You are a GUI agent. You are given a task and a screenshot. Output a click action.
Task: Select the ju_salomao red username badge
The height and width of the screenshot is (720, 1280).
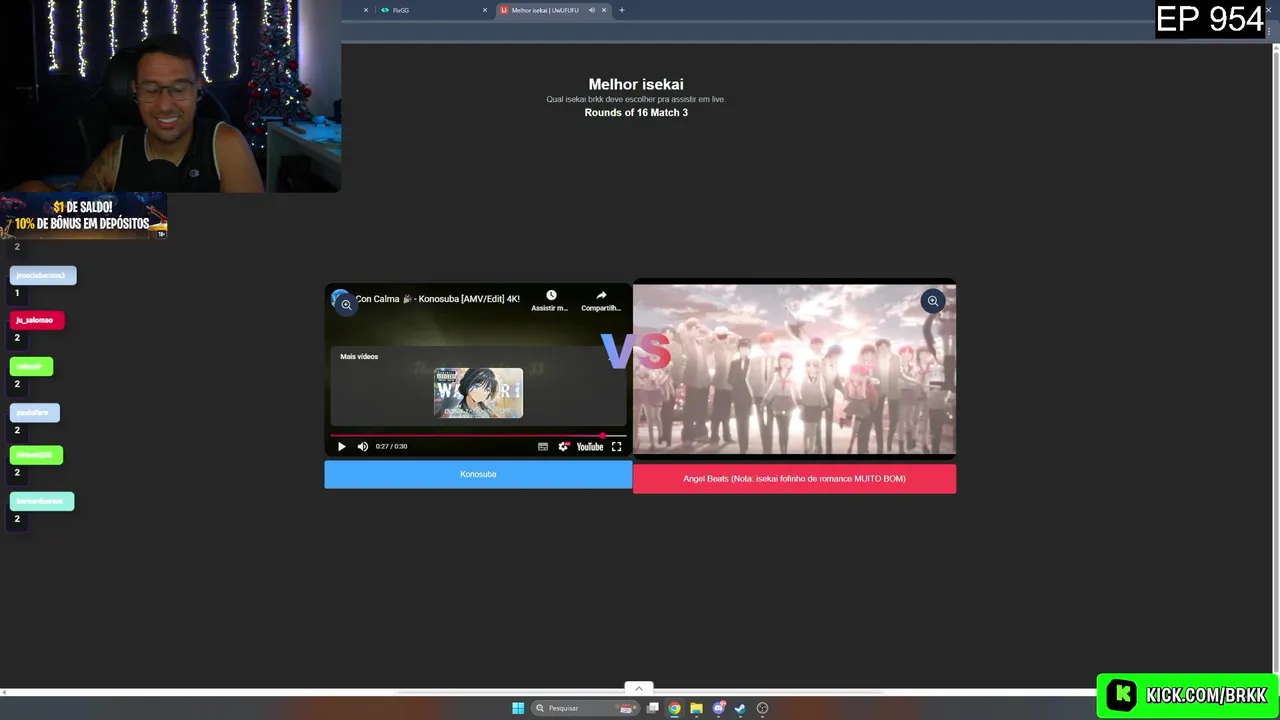(x=37, y=320)
